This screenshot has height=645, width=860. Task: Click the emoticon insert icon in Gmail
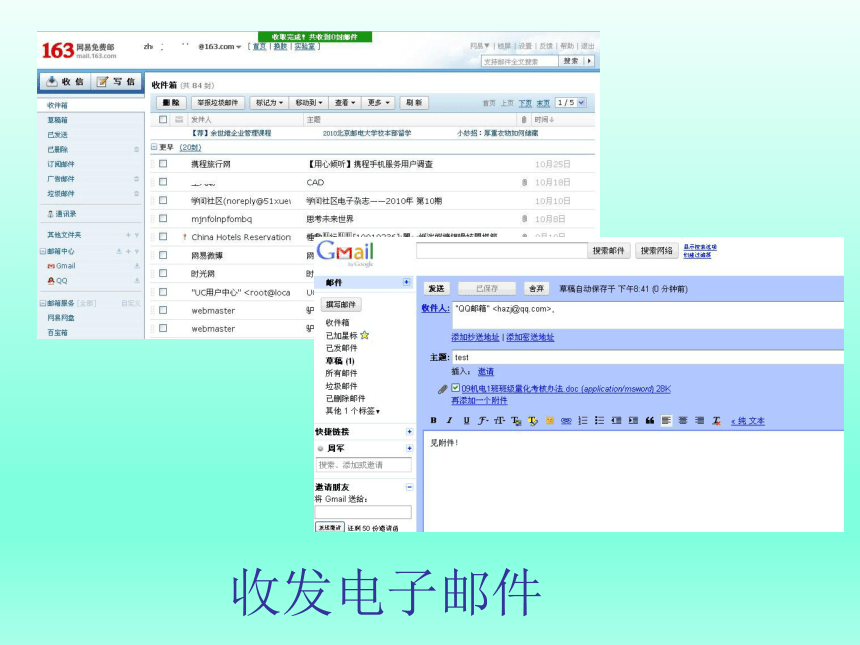(550, 420)
